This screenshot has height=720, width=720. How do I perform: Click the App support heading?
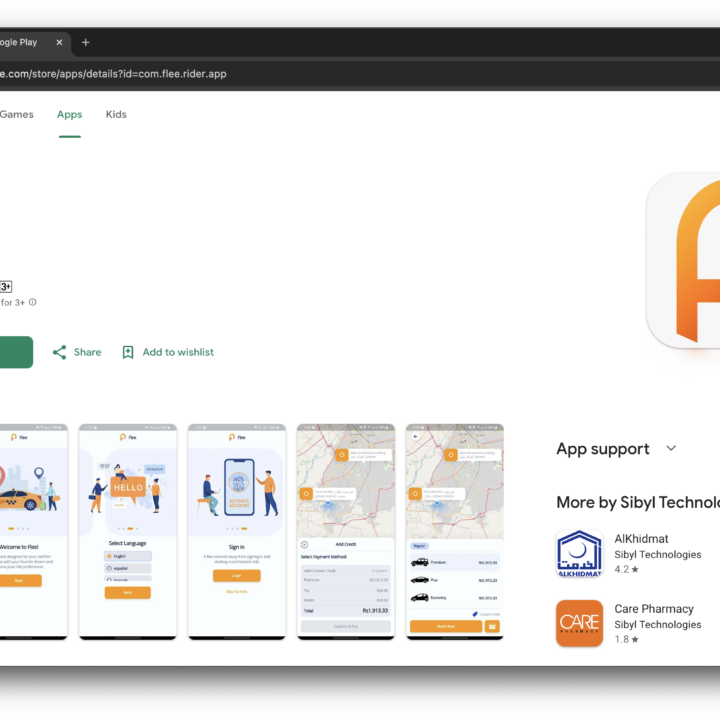click(x=603, y=449)
